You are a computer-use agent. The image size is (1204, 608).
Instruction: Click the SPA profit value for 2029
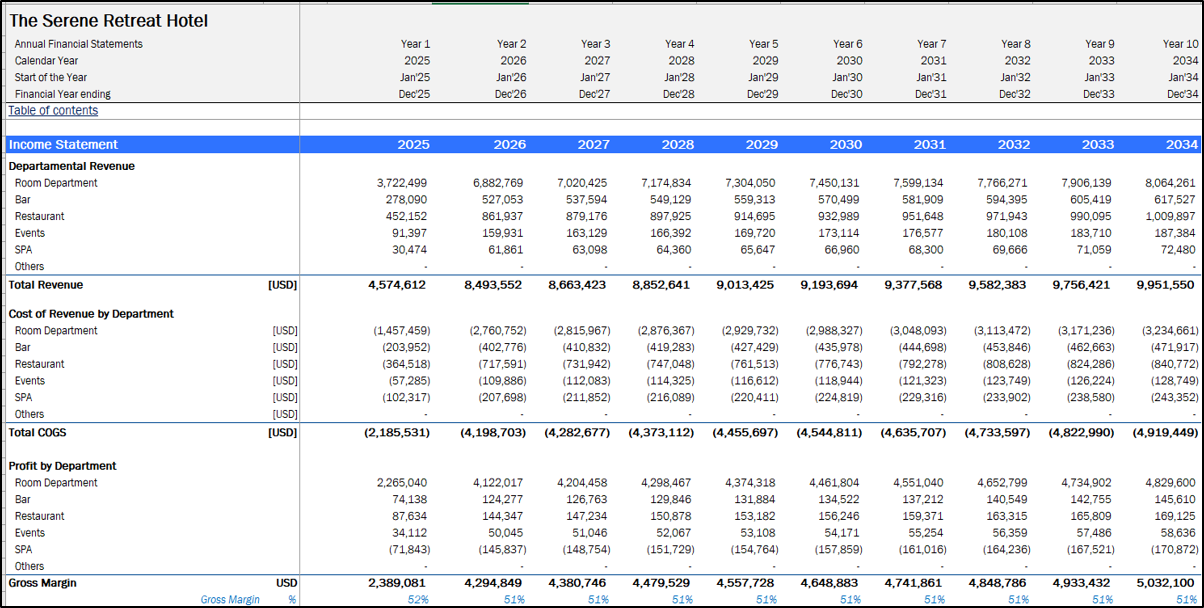[752, 550]
